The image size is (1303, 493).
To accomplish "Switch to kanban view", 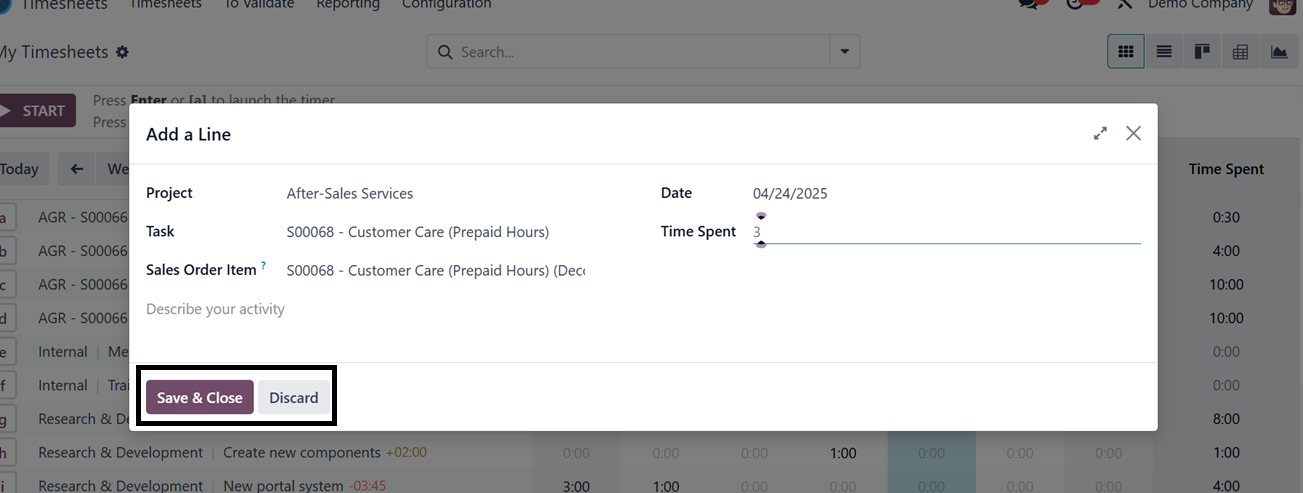I will point(1202,52).
